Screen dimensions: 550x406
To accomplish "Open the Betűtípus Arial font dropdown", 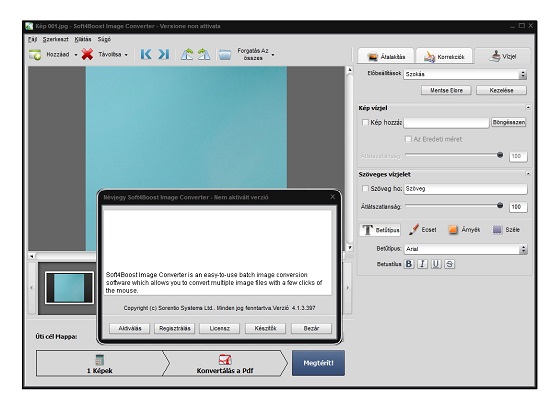I will [x=465, y=249].
